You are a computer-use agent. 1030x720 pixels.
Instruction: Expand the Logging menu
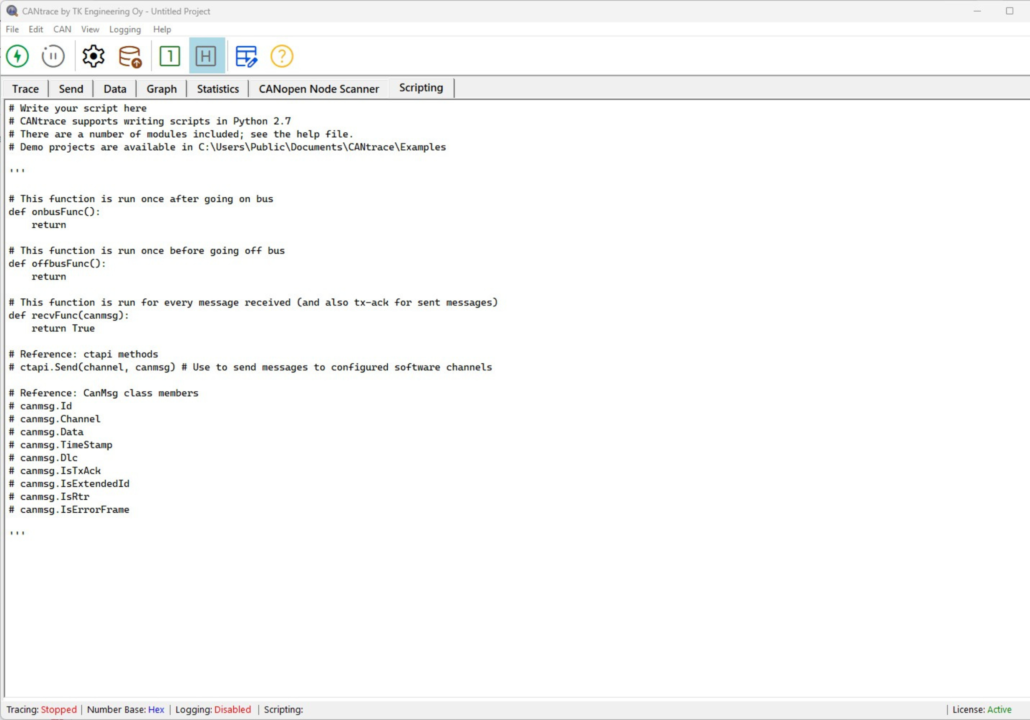[125, 30]
